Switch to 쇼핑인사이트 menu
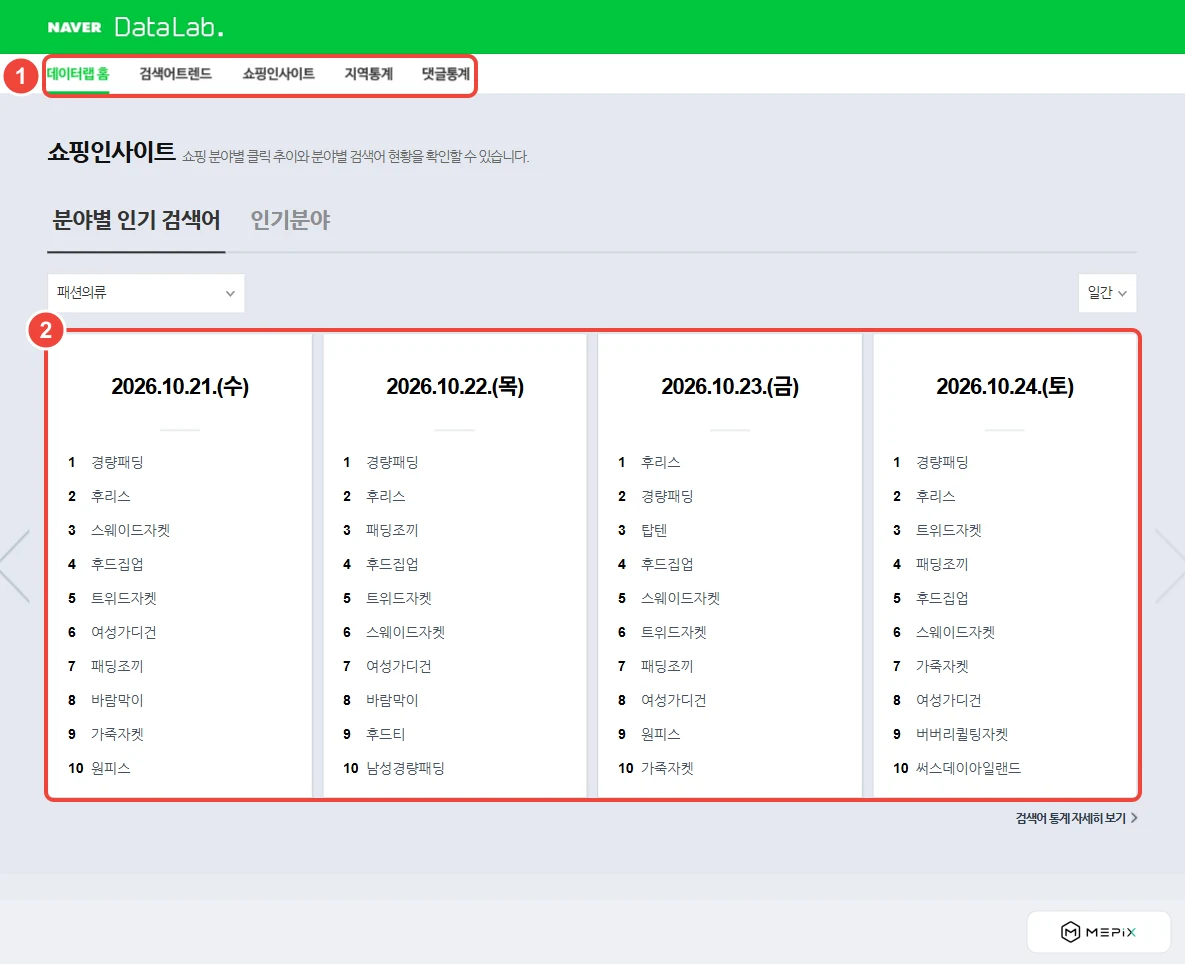 (278, 74)
